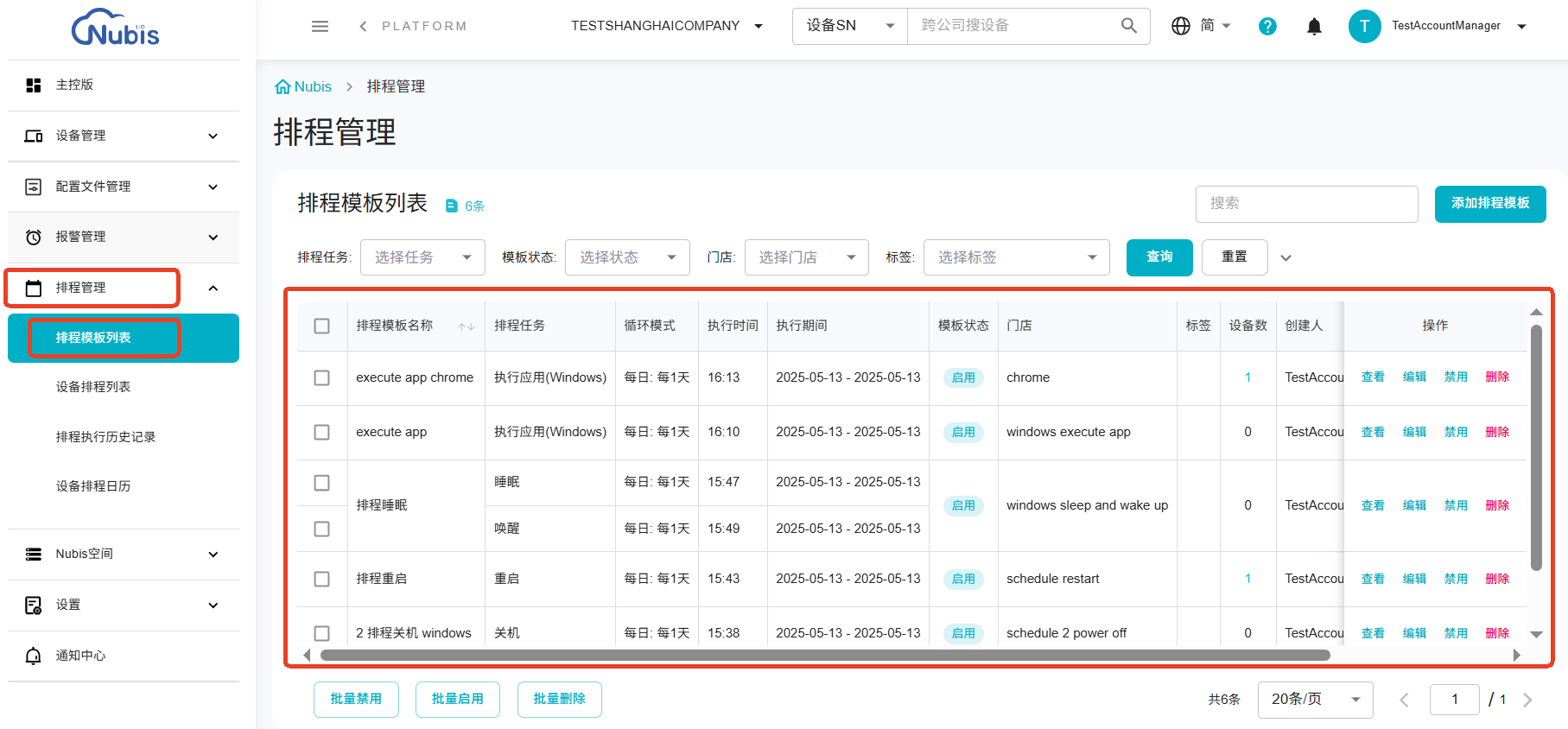Open the 选择状态 dropdown
The width and height of the screenshot is (1568, 729).
click(x=627, y=257)
